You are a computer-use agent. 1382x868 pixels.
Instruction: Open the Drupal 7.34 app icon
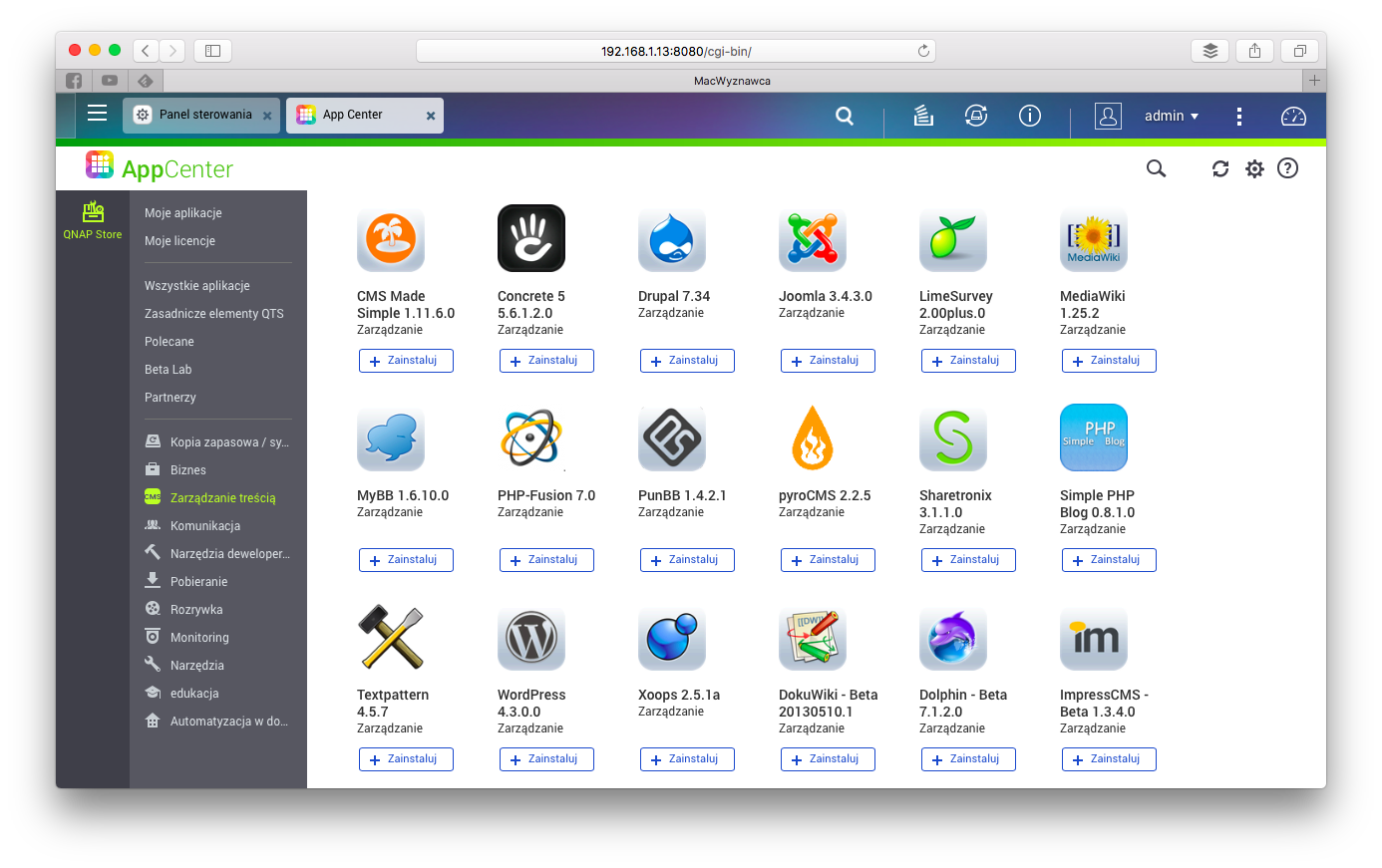pyautogui.click(x=672, y=238)
